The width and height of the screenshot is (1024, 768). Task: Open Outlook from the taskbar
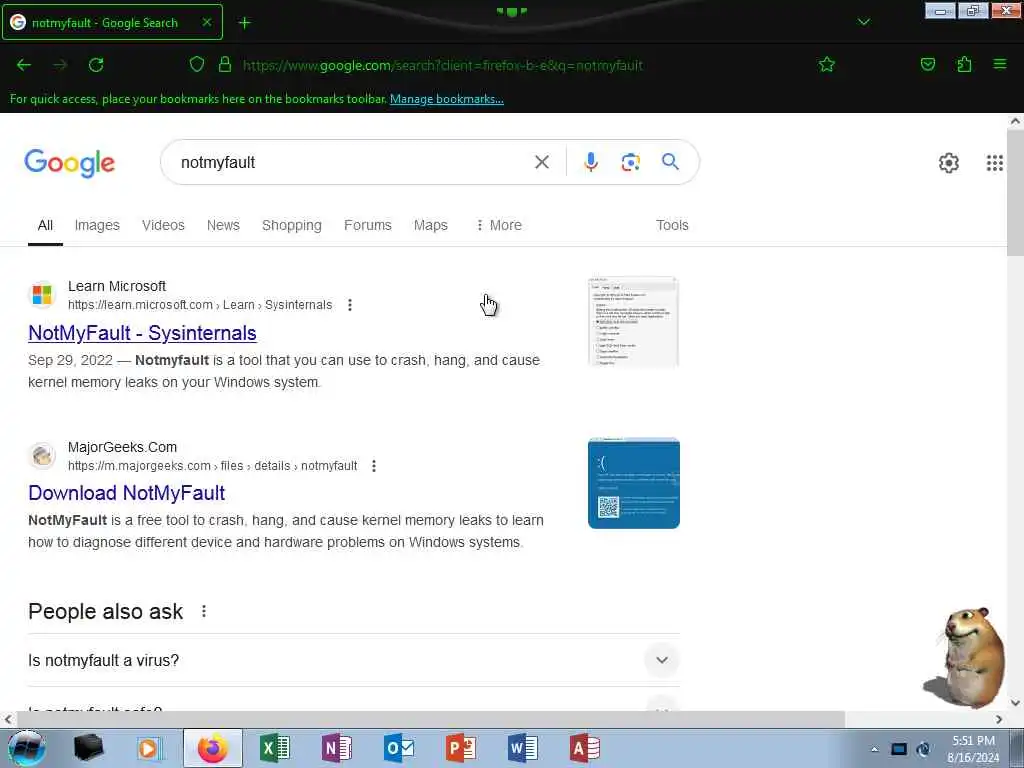pos(398,748)
